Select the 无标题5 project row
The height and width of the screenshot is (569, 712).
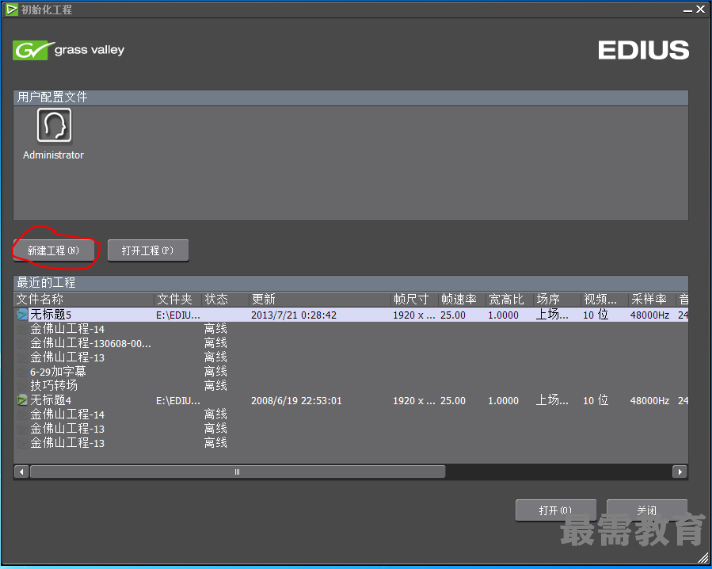351,314
